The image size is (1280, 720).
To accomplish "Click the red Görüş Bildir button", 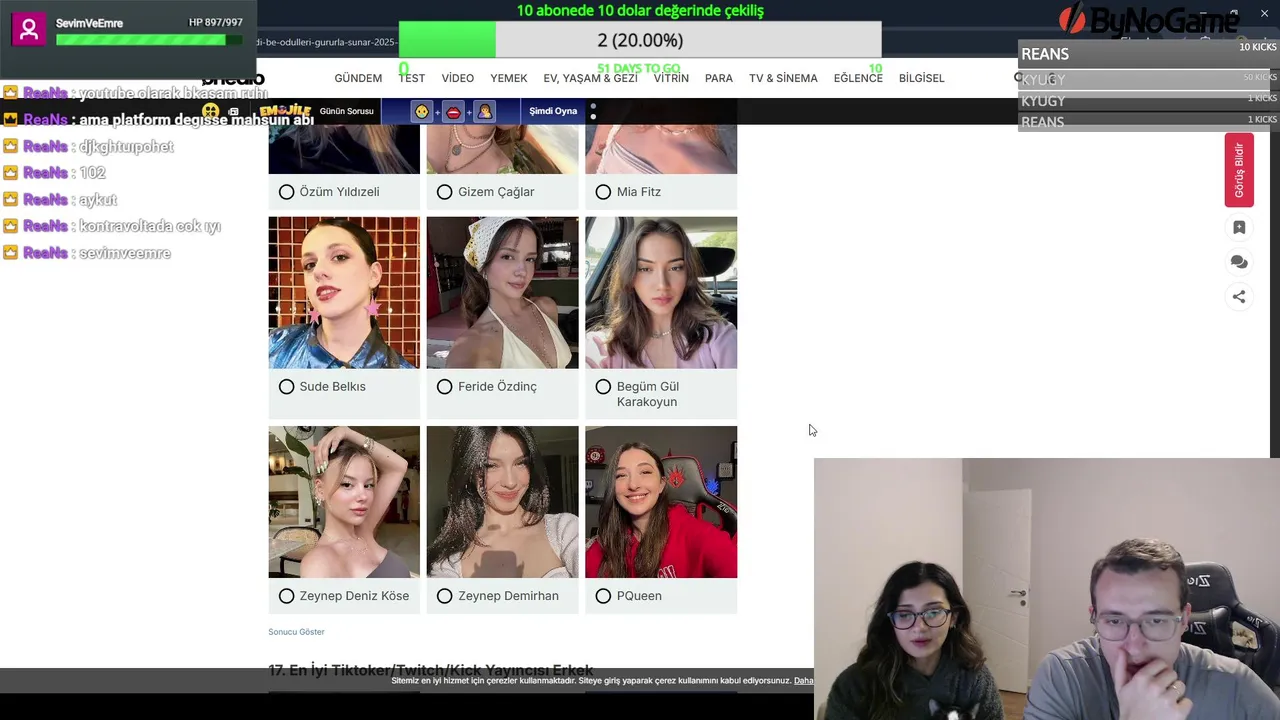I will click(x=1239, y=170).
